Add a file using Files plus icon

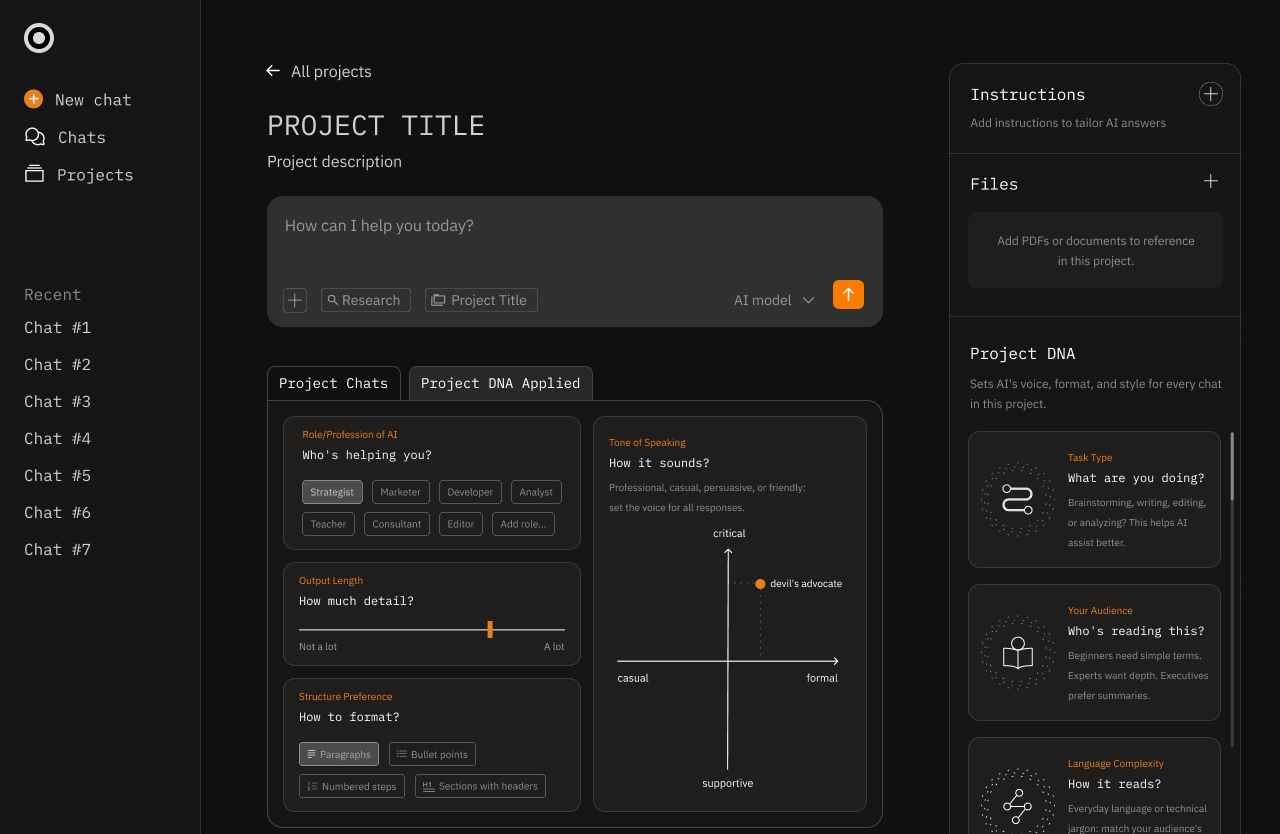coord(1210,181)
